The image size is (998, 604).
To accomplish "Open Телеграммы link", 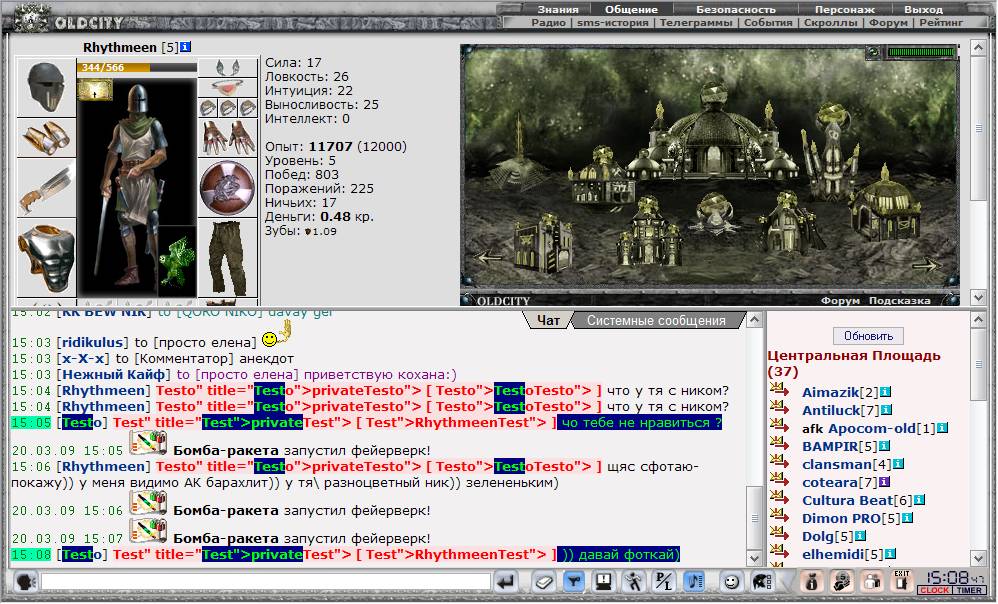I will pos(696,22).
